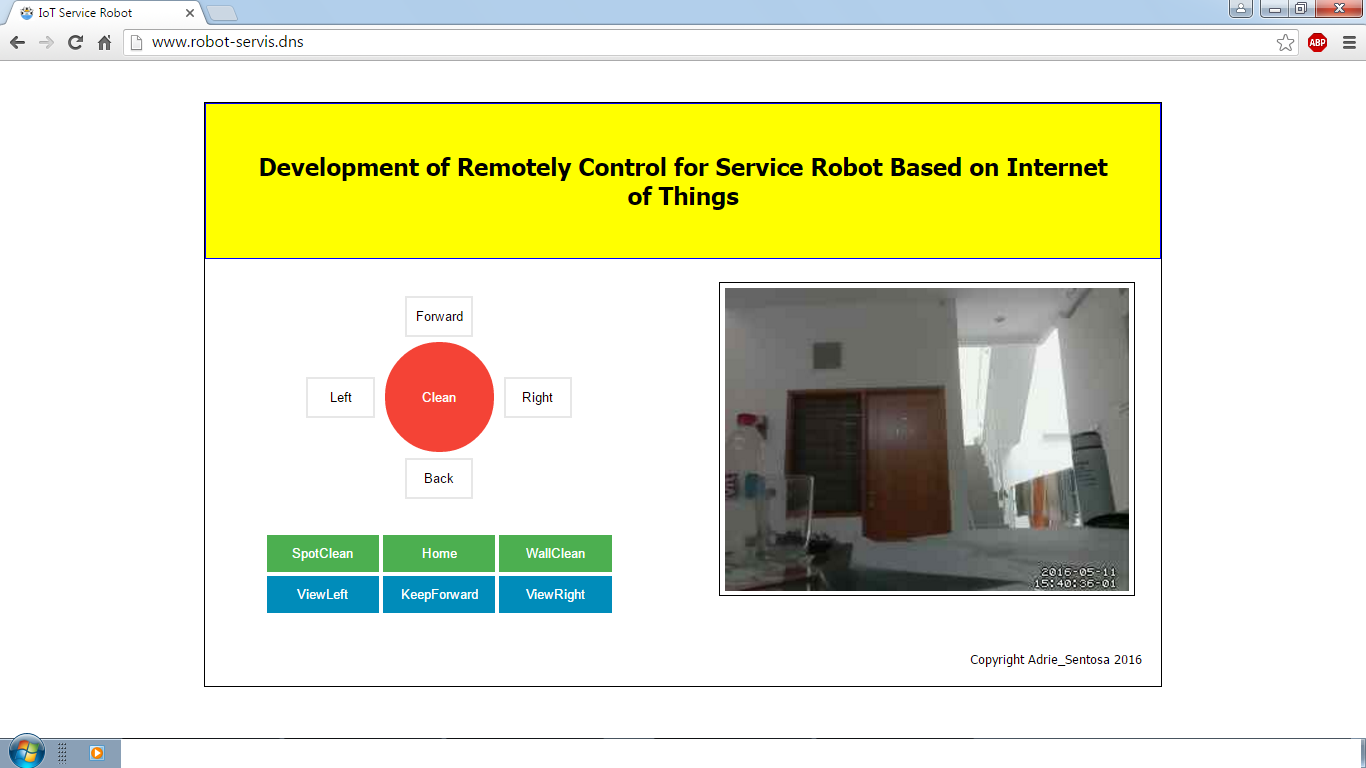Activate SpotClean mode
1366x768 pixels.
[x=323, y=553]
